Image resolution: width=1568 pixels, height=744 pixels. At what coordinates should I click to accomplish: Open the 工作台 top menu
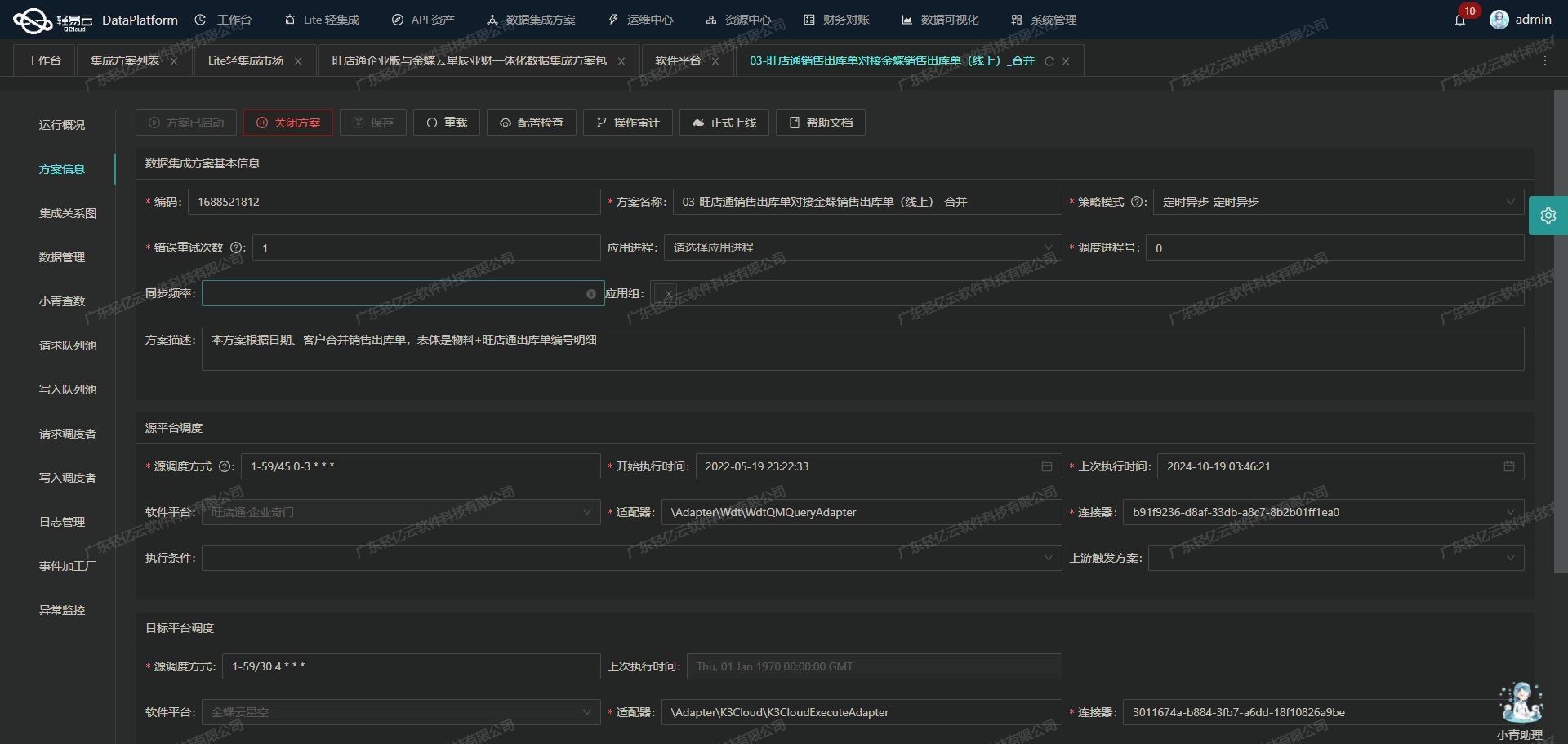pos(223,20)
